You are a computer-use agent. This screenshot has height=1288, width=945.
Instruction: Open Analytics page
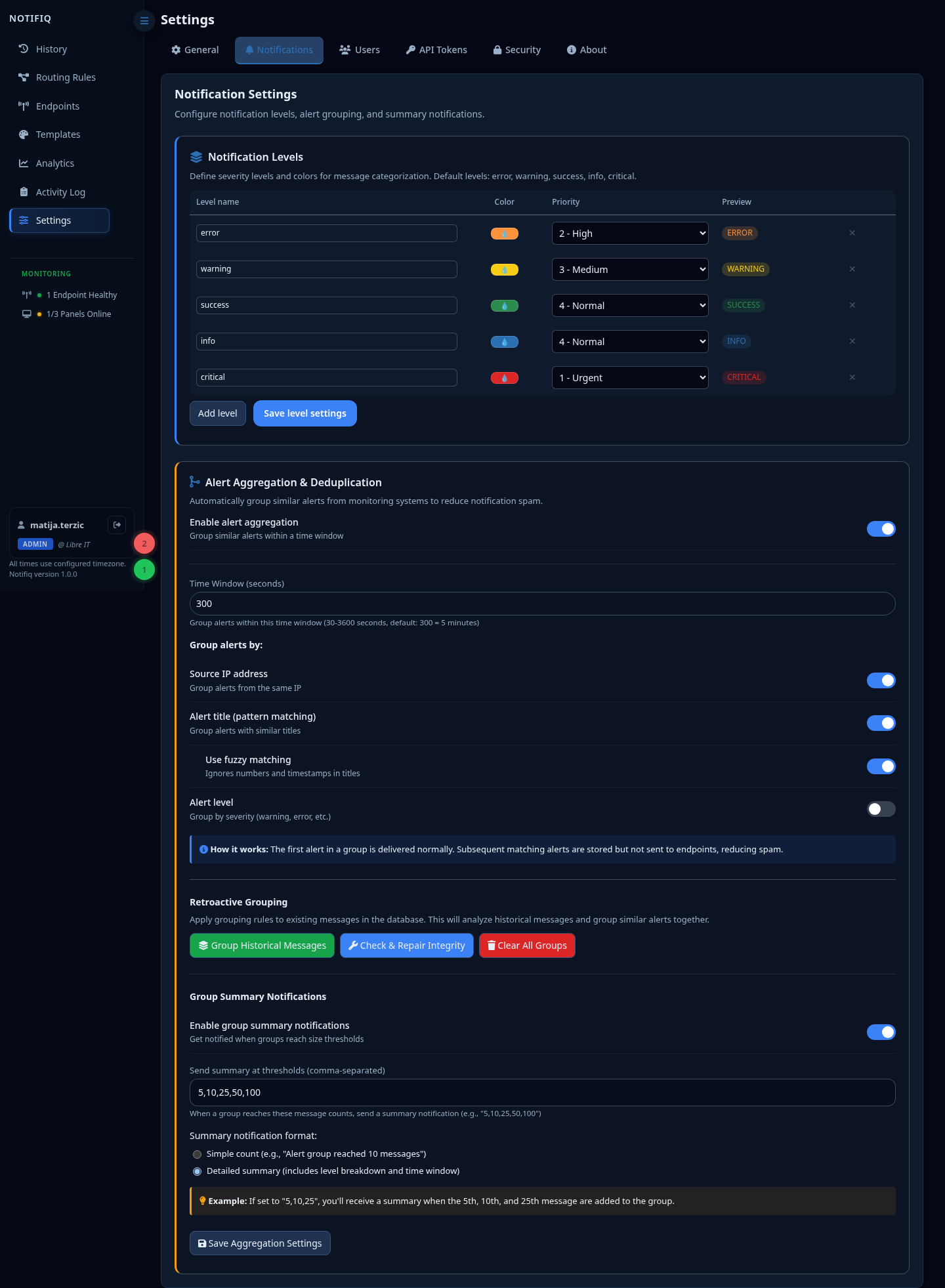pyautogui.click(x=59, y=163)
